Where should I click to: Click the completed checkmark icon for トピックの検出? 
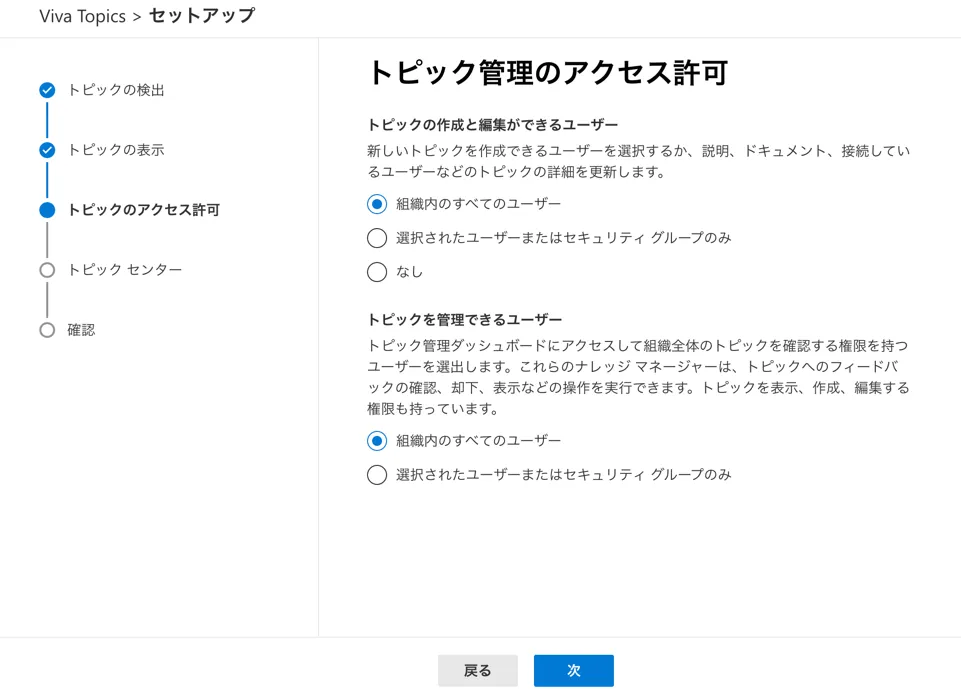point(47,90)
